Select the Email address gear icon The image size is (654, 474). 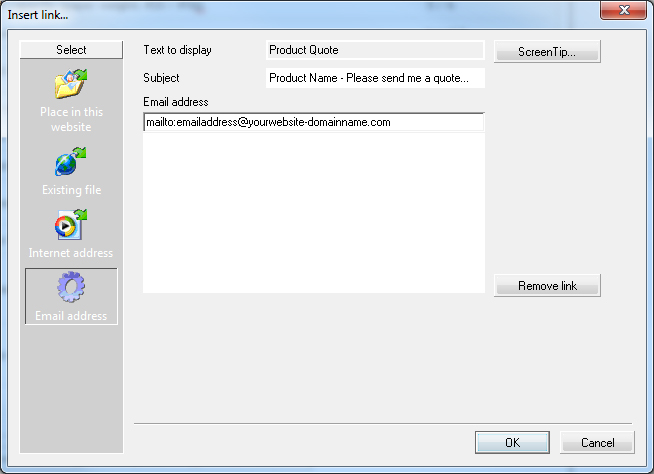71,287
